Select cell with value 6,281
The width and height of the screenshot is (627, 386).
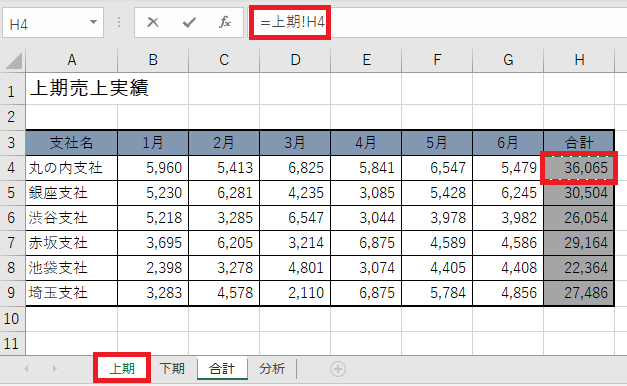[x=224, y=193]
